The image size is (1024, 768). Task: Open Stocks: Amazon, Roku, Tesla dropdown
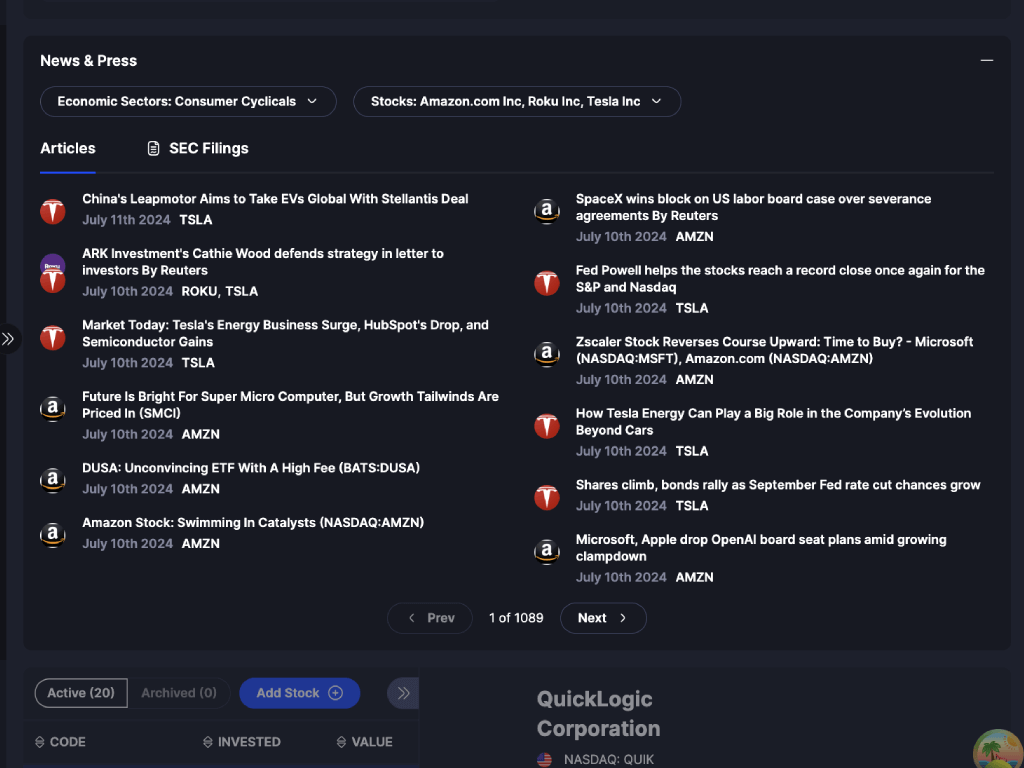tap(517, 101)
